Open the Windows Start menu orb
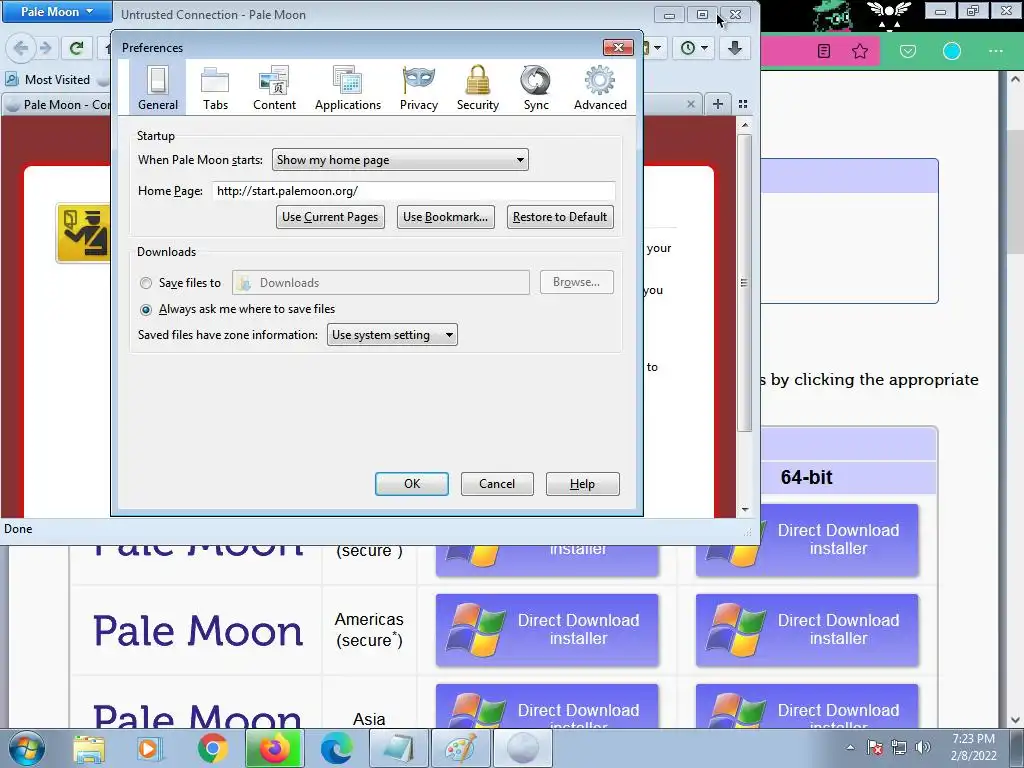The image size is (1024, 768). click(27, 748)
